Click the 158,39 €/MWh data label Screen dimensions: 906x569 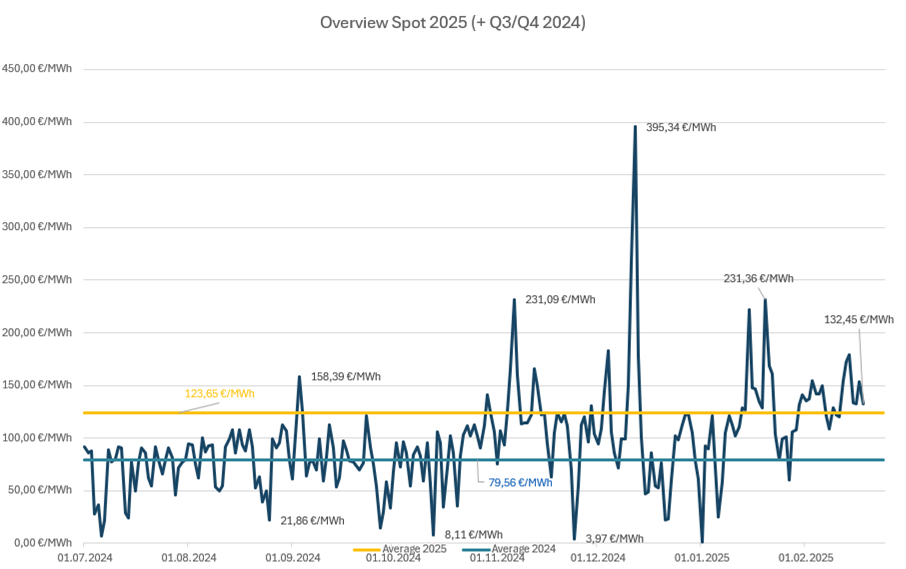(346, 377)
